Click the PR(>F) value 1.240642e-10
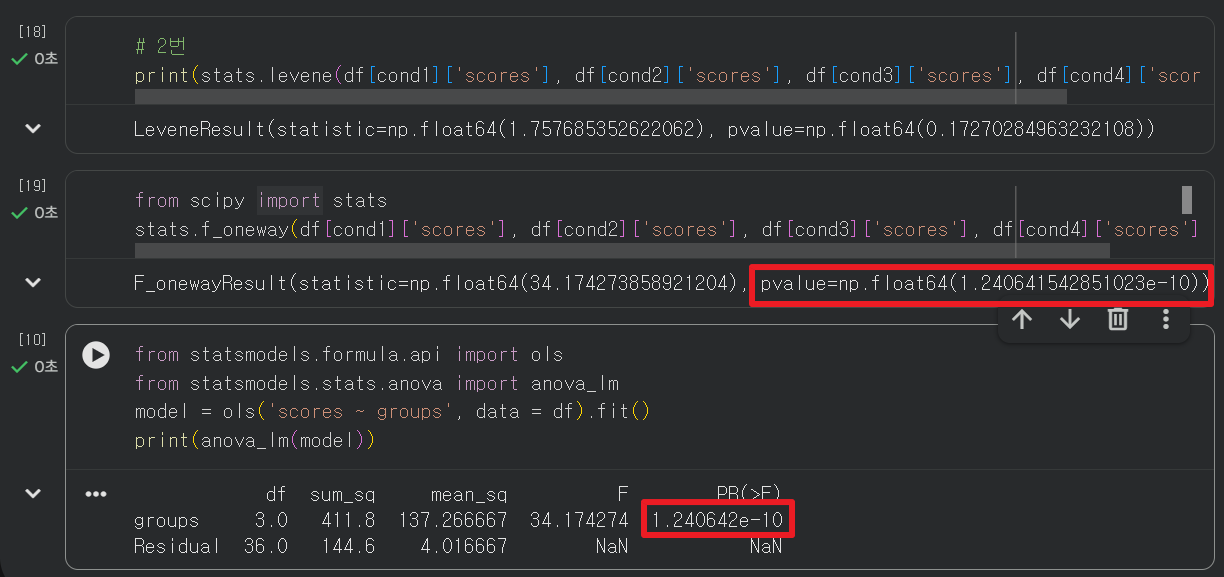The image size is (1224, 577). tap(716, 520)
